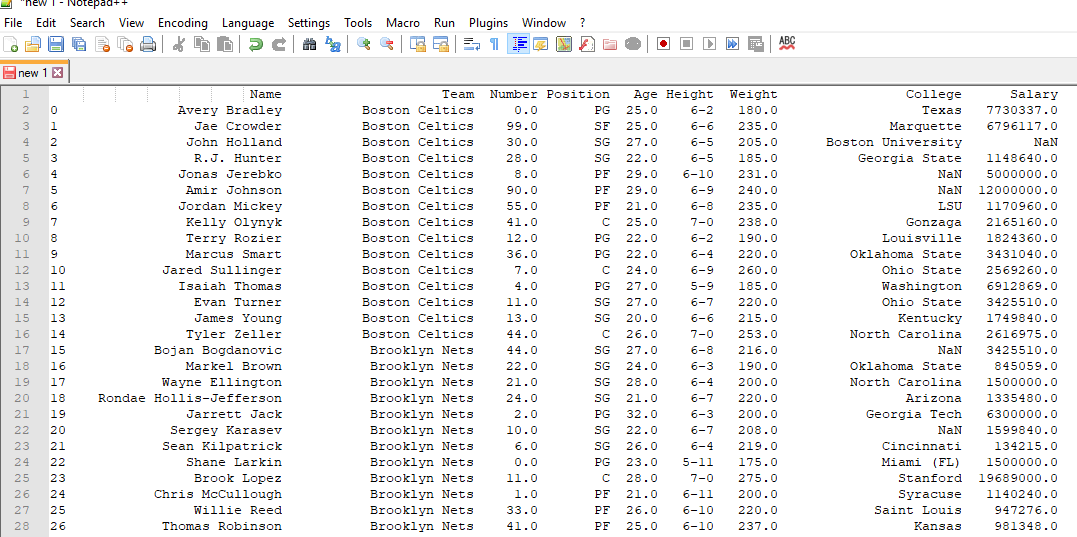Click 'Miami (FL)' college entry
The height and width of the screenshot is (537, 1077).
point(922,462)
